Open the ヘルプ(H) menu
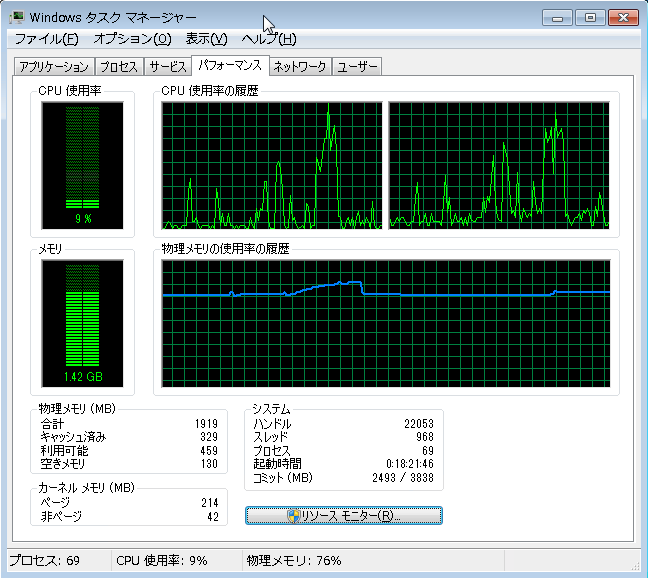 pyautogui.click(x=269, y=39)
